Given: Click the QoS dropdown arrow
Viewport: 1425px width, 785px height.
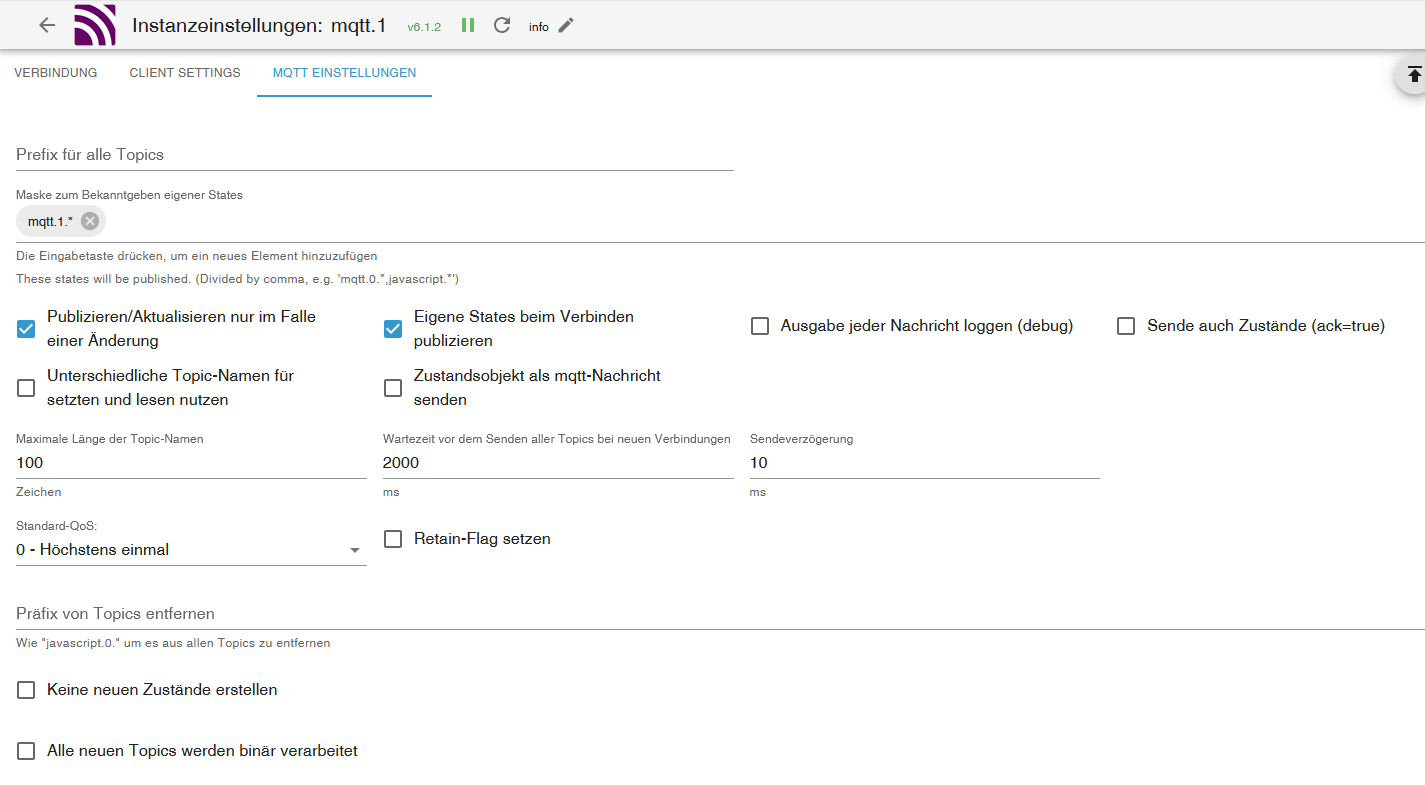Looking at the screenshot, I should point(354,551).
